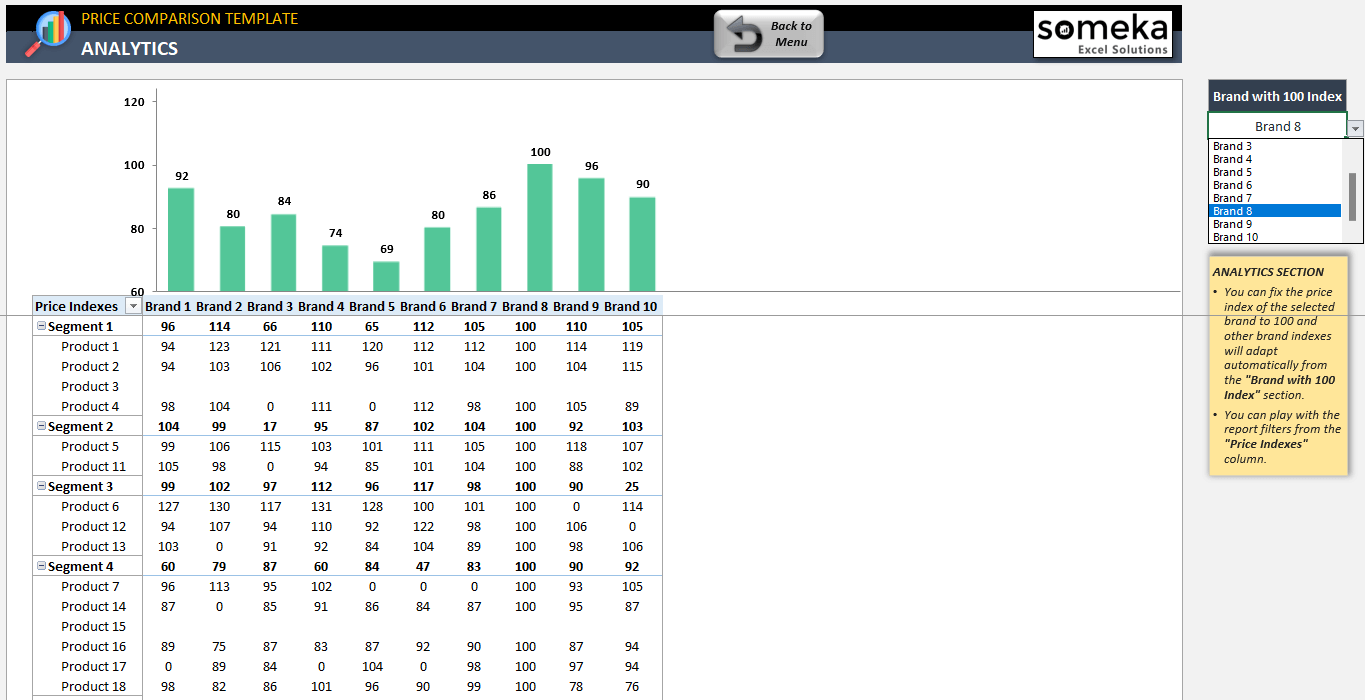The width and height of the screenshot is (1365, 700).
Task: Select the Product 11 row label
Action: tap(93, 466)
